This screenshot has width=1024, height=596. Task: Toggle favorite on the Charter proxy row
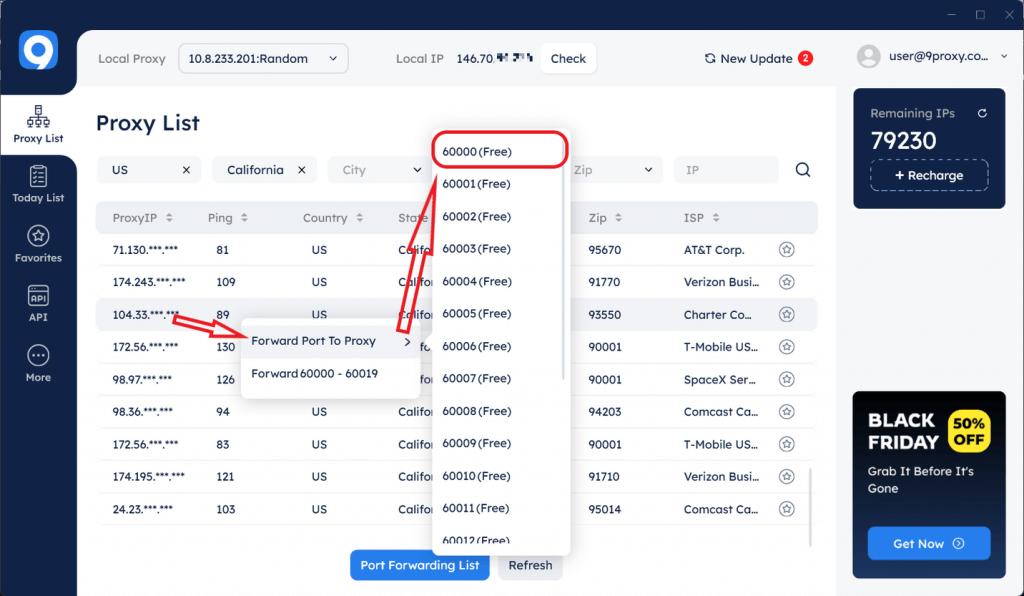tap(786, 314)
